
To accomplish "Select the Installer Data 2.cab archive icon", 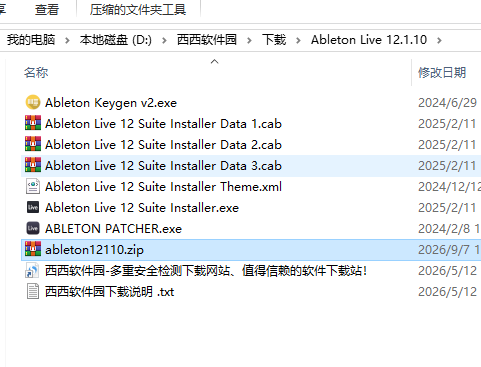I will point(33,144).
